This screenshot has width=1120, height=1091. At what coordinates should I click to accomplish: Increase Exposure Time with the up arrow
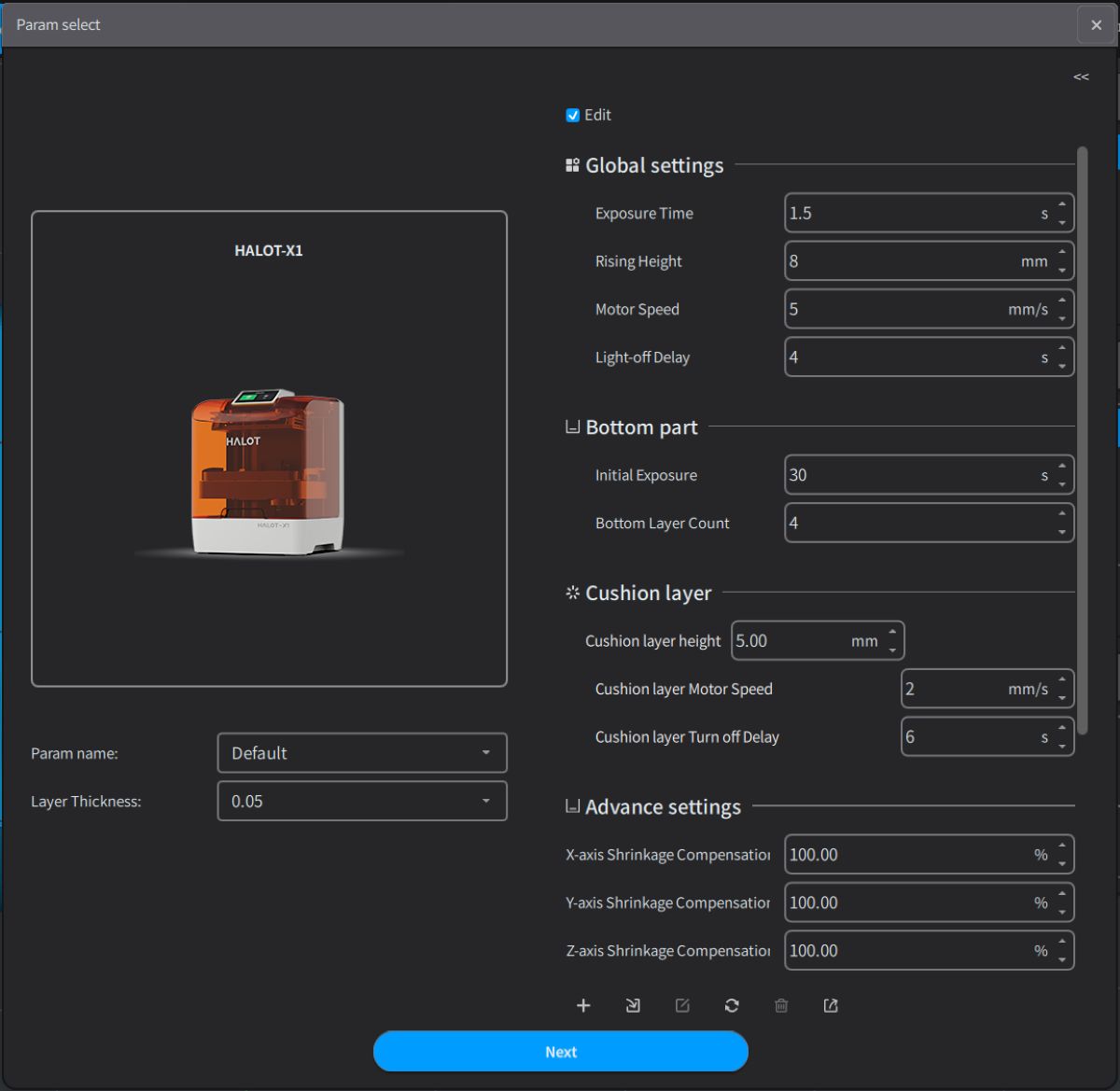1062,204
